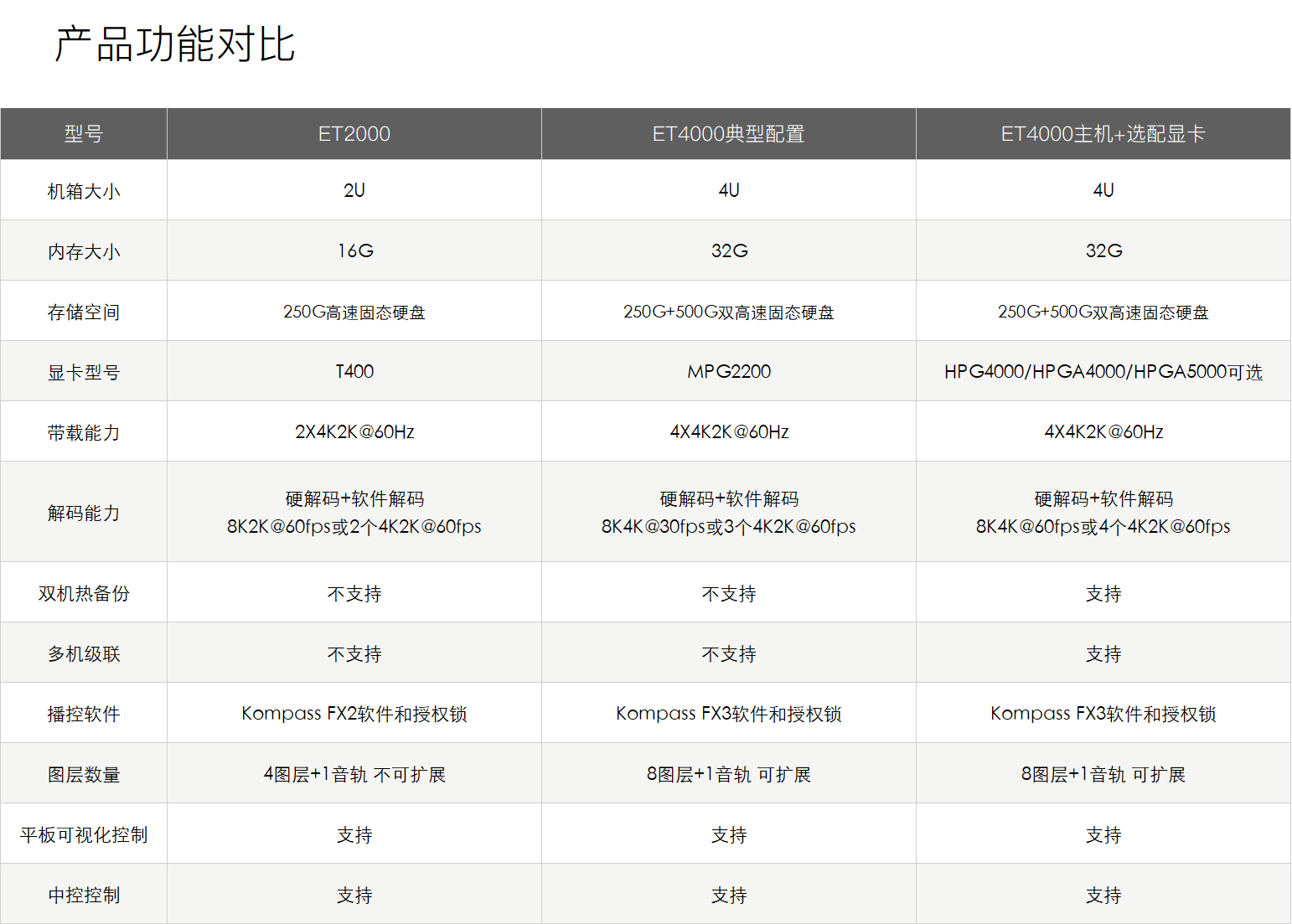This screenshot has height=924, width=1292.
Task: Click 支持 in 平板可视化控制 row under ET2000
Action: point(354,834)
